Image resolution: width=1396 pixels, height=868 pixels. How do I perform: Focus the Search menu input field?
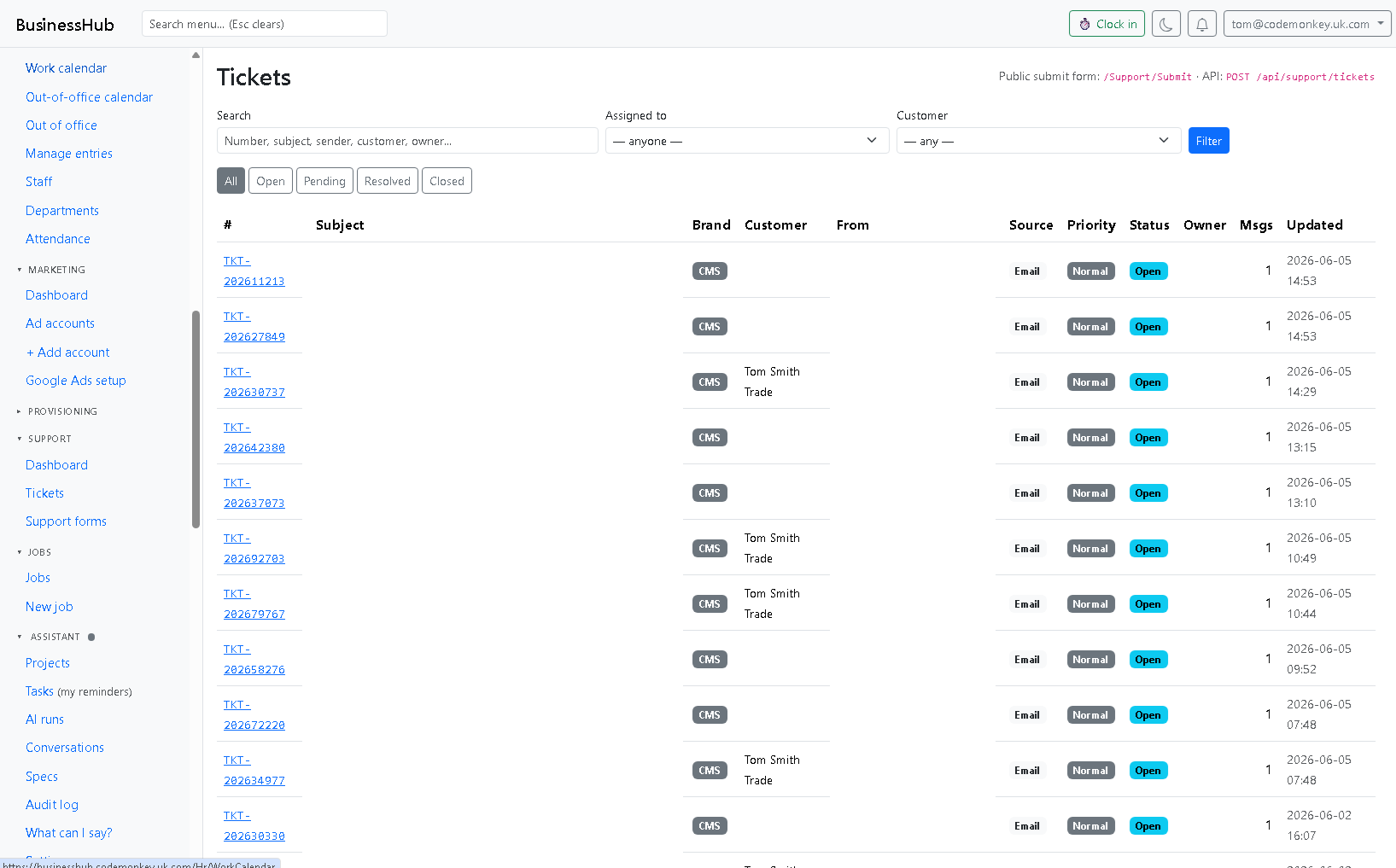point(265,24)
